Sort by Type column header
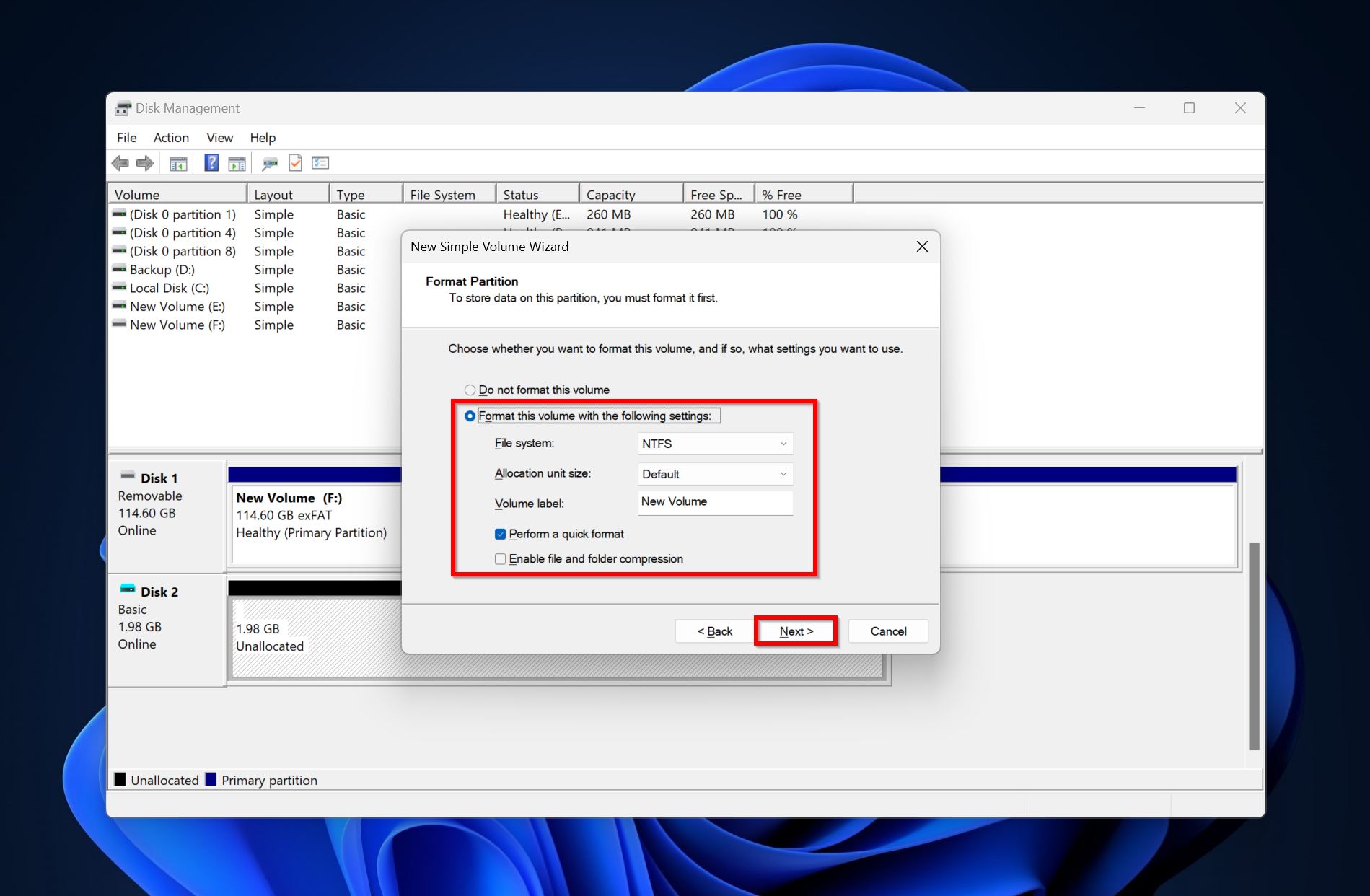 (366, 195)
